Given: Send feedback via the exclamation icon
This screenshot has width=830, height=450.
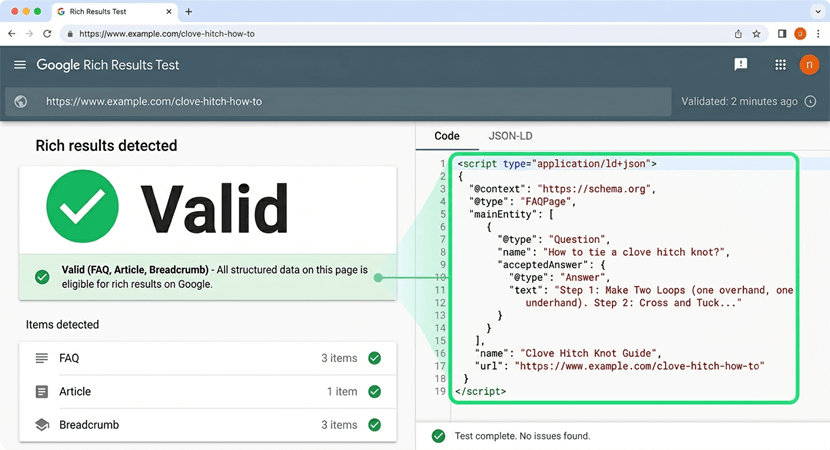Looking at the screenshot, I should tap(741, 65).
